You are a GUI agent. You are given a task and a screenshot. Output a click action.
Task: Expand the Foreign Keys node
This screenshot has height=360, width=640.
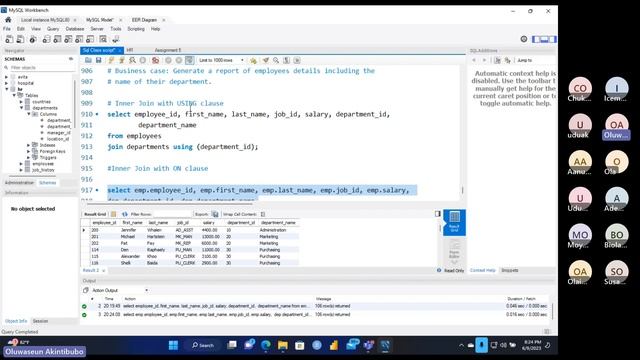(29, 151)
